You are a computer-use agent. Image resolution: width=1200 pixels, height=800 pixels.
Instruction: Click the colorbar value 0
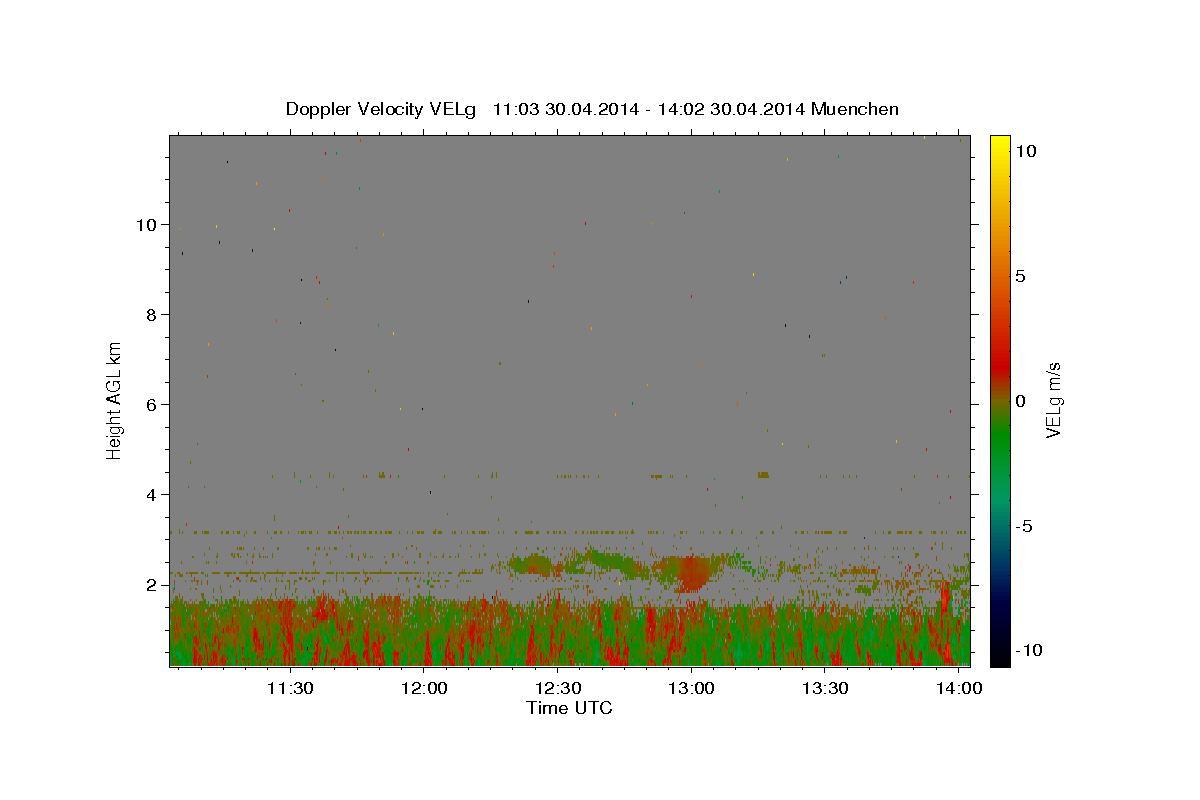[x=1020, y=401]
